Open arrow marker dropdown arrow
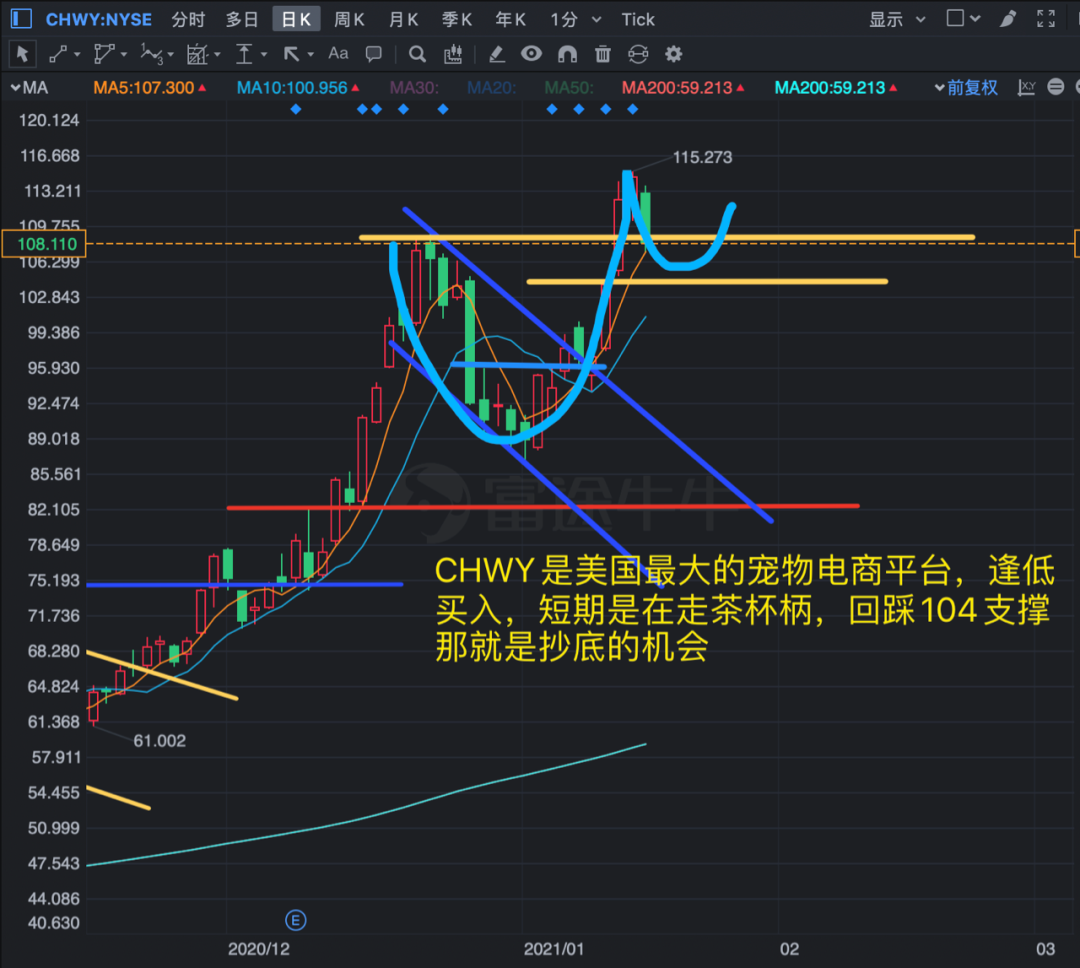Image resolution: width=1080 pixels, height=968 pixels. (x=311, y=54)
